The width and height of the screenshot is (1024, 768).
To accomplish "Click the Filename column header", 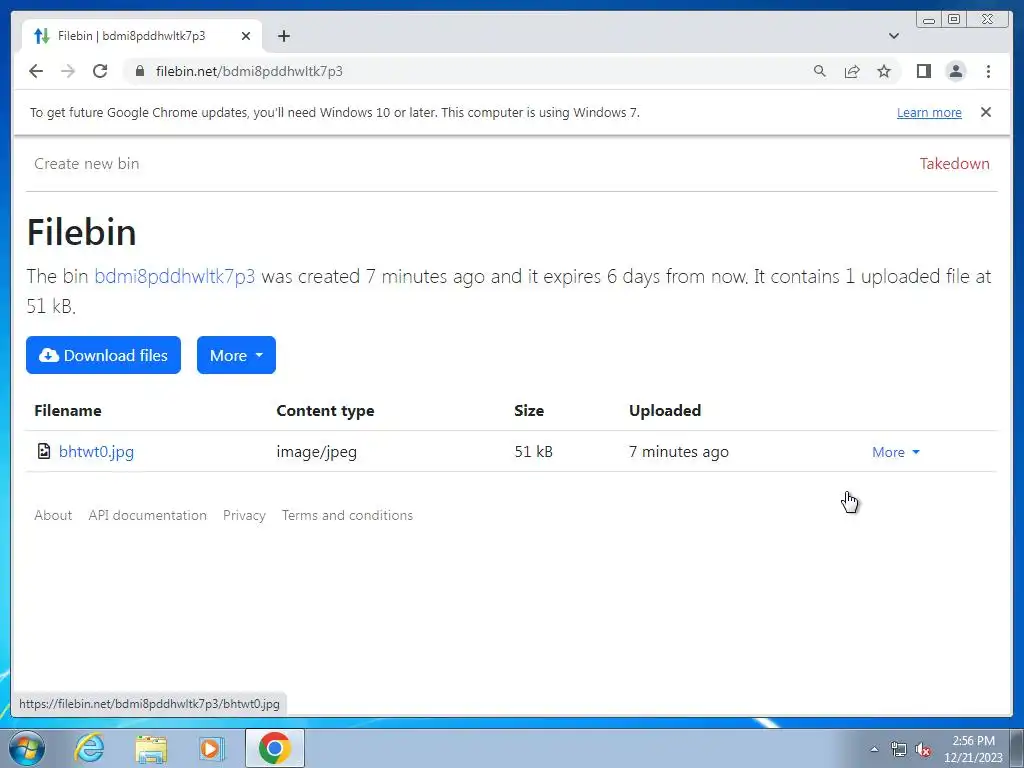I will 68,410.
